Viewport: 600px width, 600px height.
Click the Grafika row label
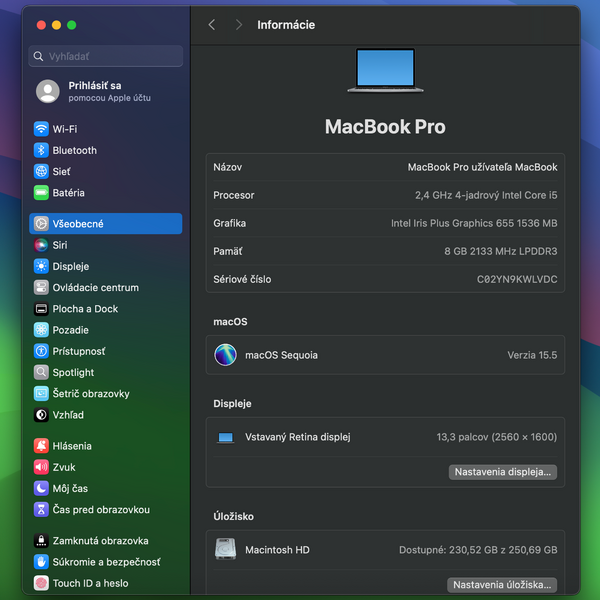point(230,223)
